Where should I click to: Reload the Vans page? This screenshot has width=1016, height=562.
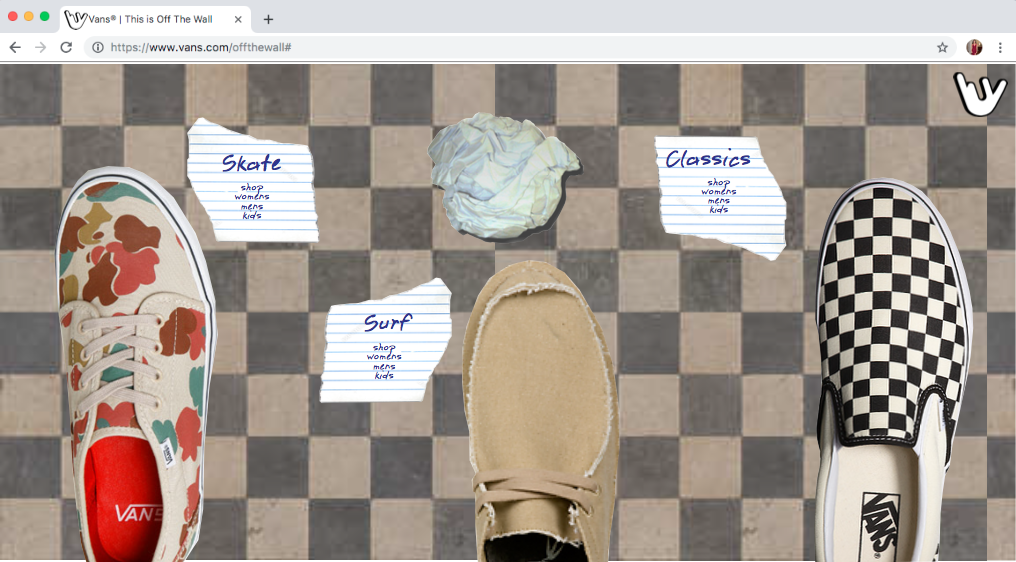66,47
